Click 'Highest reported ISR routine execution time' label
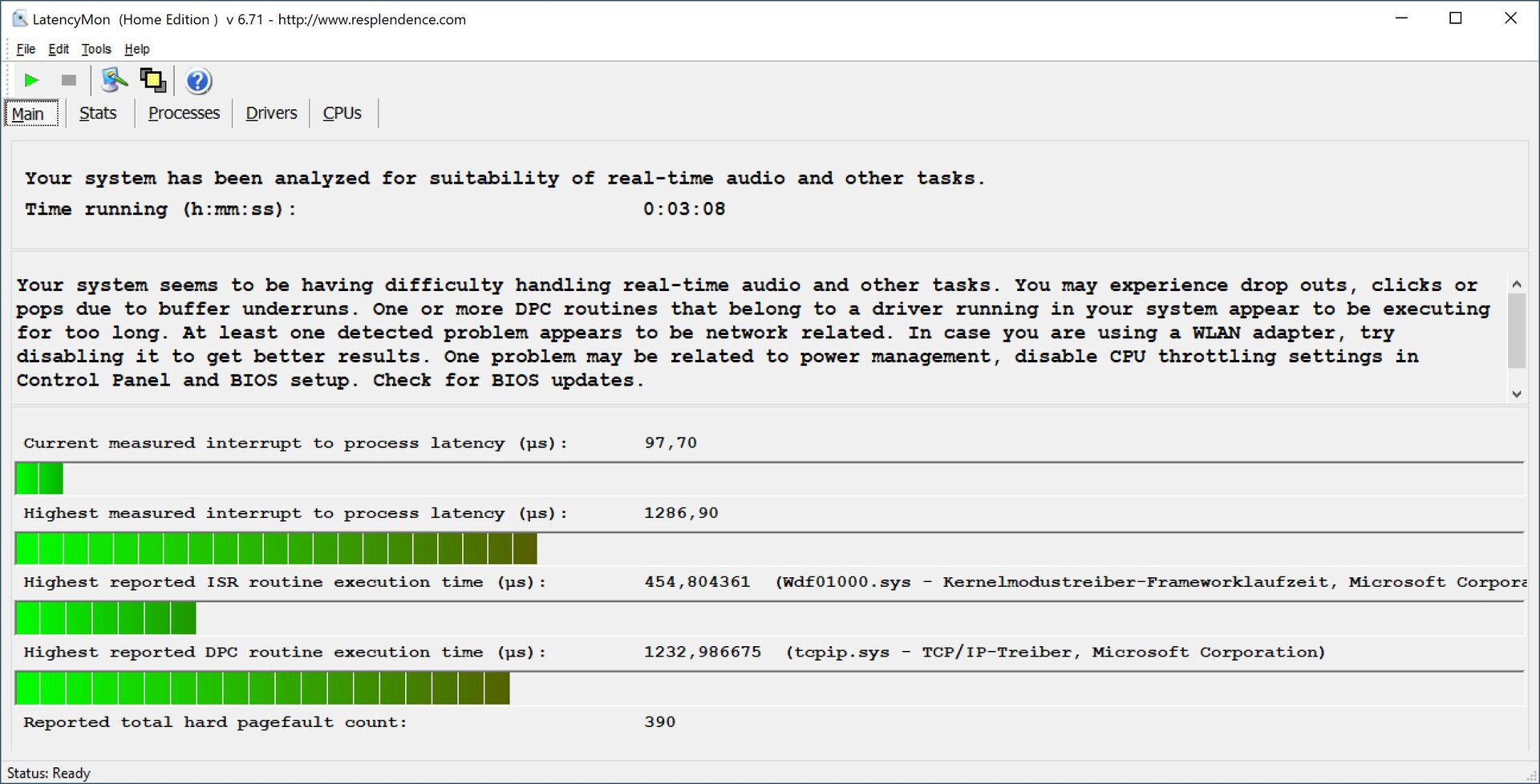 285,583
